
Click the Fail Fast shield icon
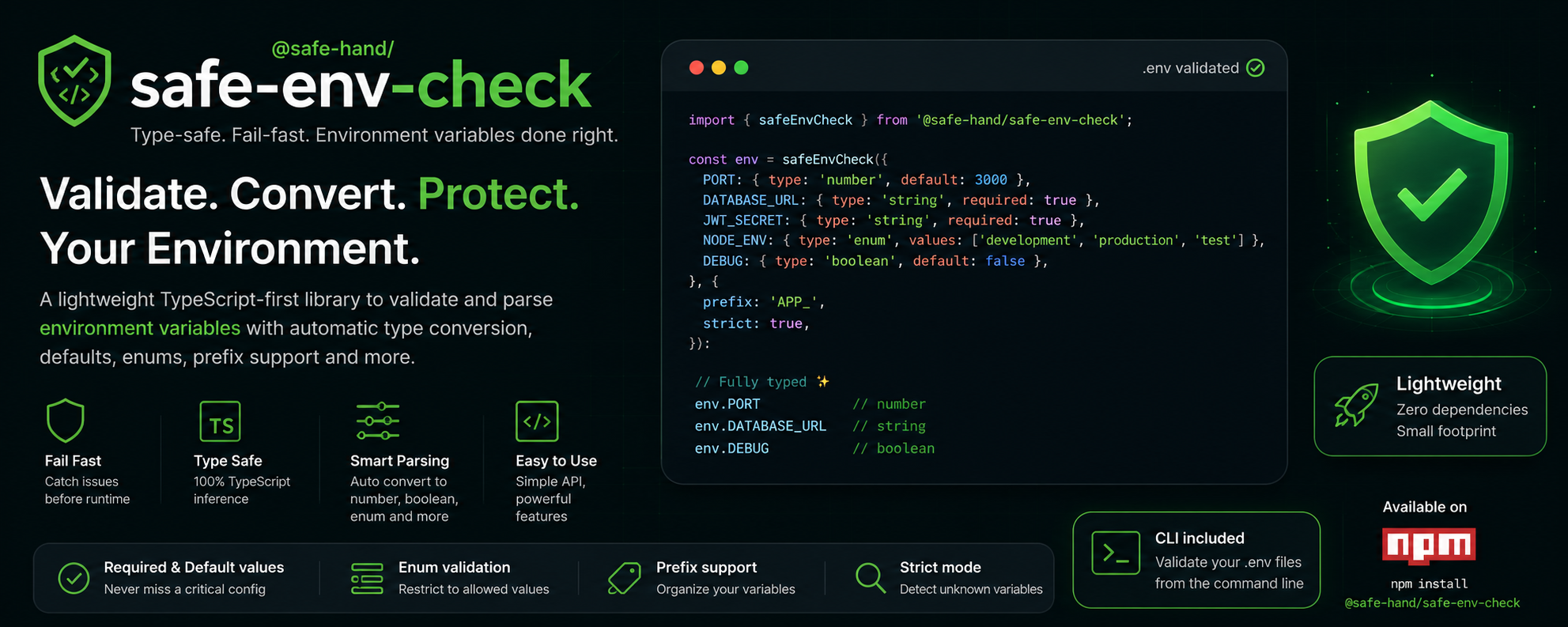pyautogui.click(x=66, y=421)
